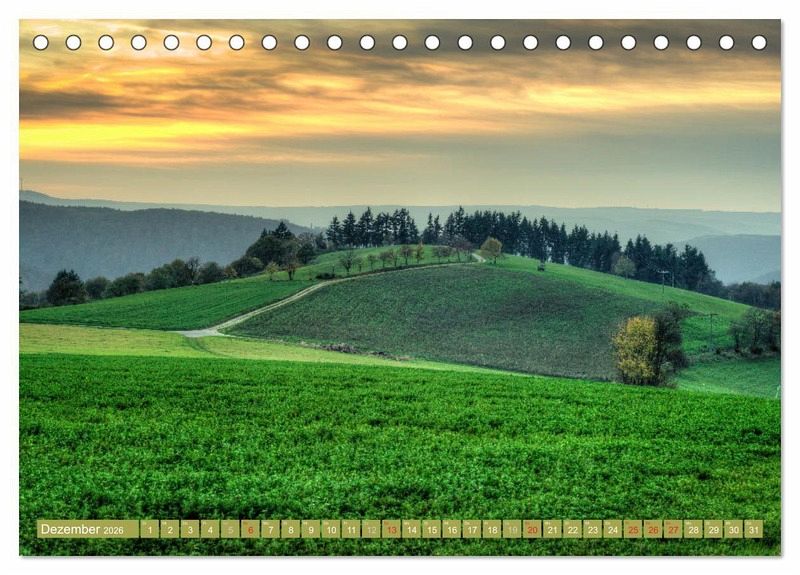Click the red day 25 cell
Image resolution: width=800 pixels, height=575 pixels.
[633, 529]
